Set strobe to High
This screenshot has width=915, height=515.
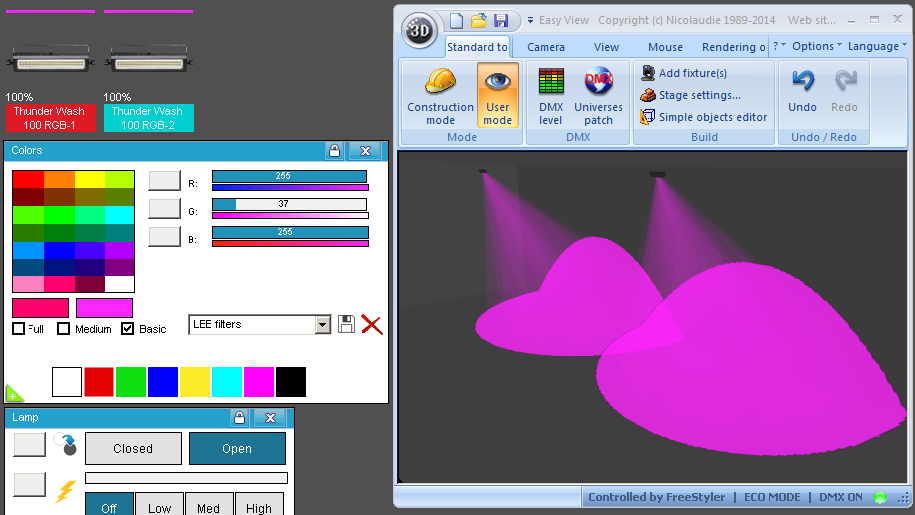(259, 506)
